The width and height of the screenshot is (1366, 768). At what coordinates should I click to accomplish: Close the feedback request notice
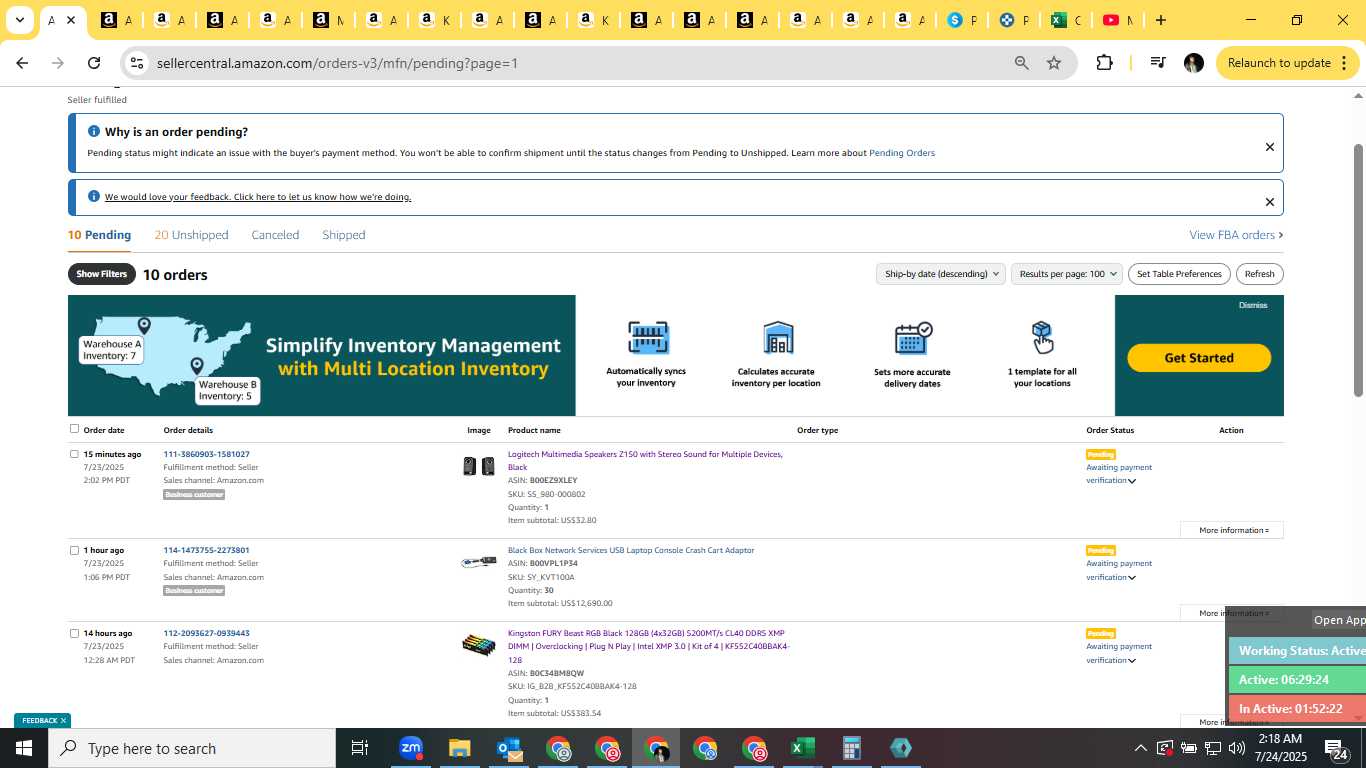click(1269, 202)
